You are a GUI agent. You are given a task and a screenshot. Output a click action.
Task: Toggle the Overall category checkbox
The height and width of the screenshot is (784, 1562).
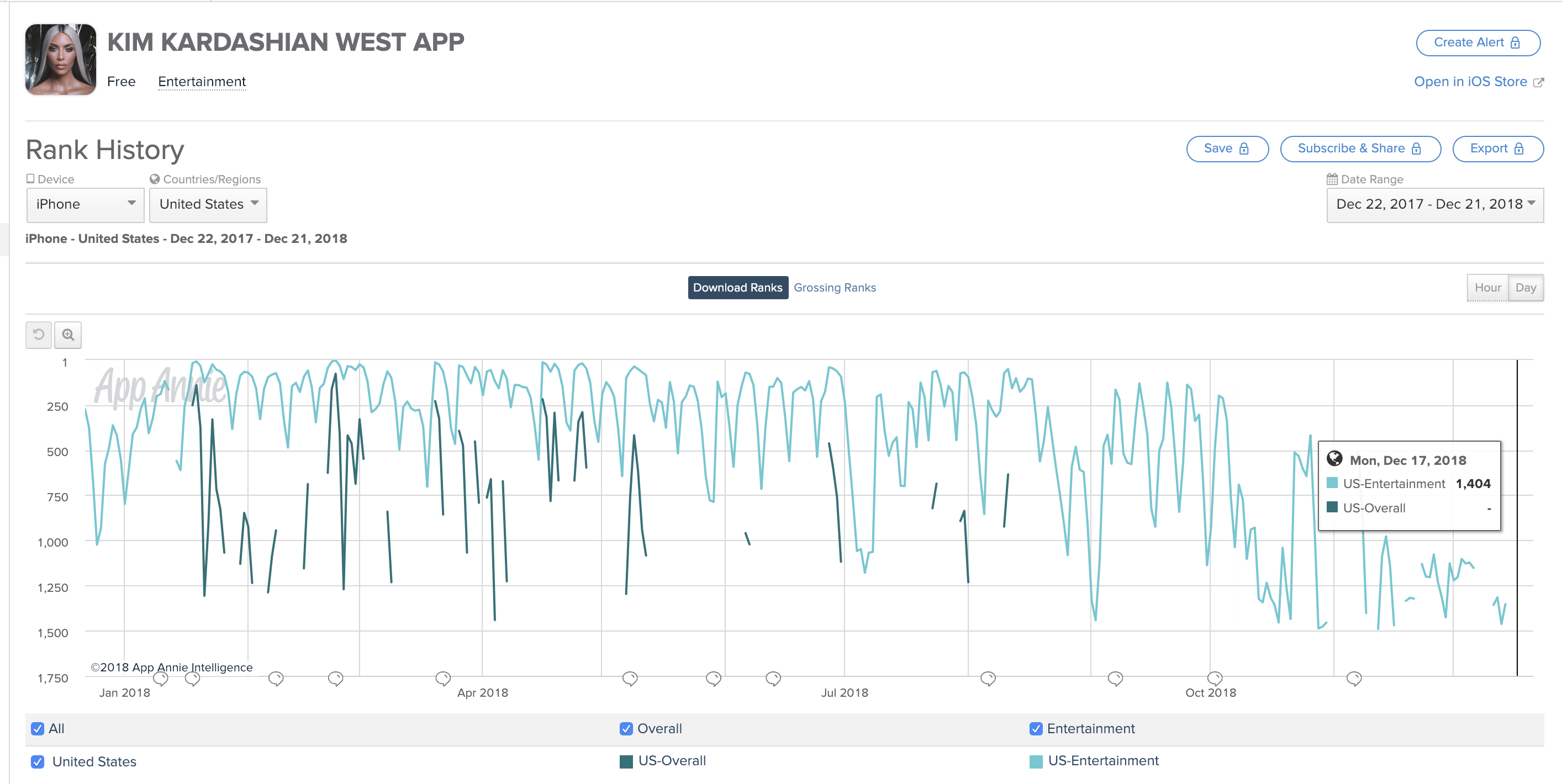pos(626,729)
